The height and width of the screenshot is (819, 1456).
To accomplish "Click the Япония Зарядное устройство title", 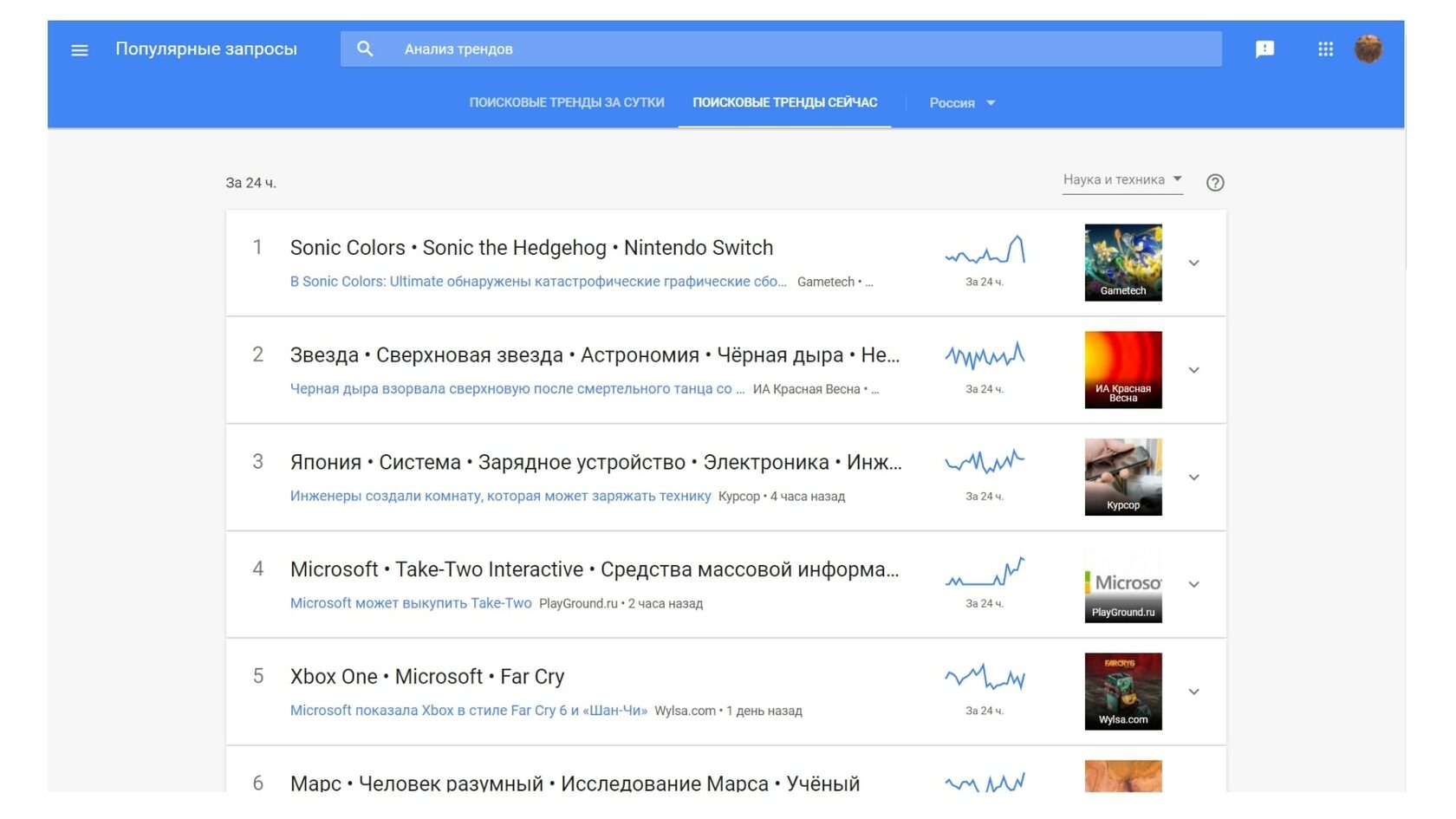I will tap(595, 463).
